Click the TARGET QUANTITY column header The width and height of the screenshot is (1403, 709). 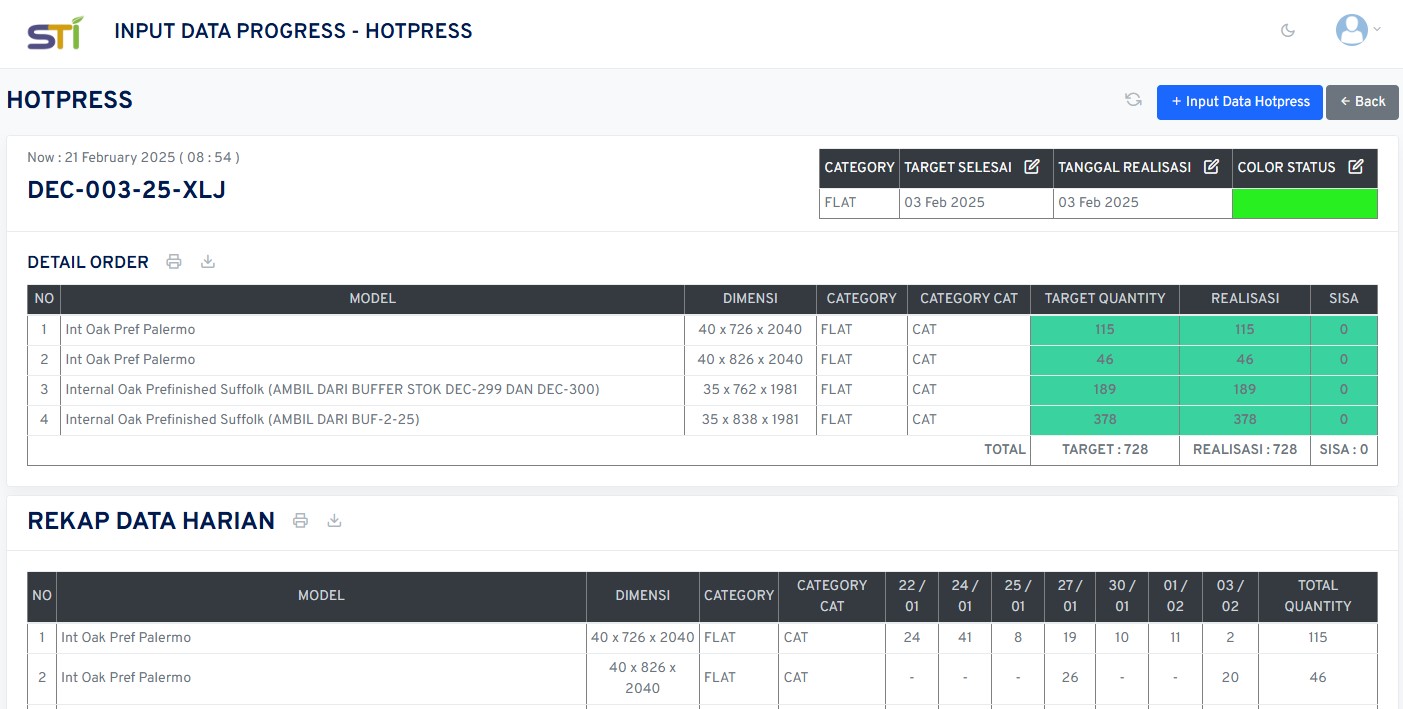(1105, 298)
